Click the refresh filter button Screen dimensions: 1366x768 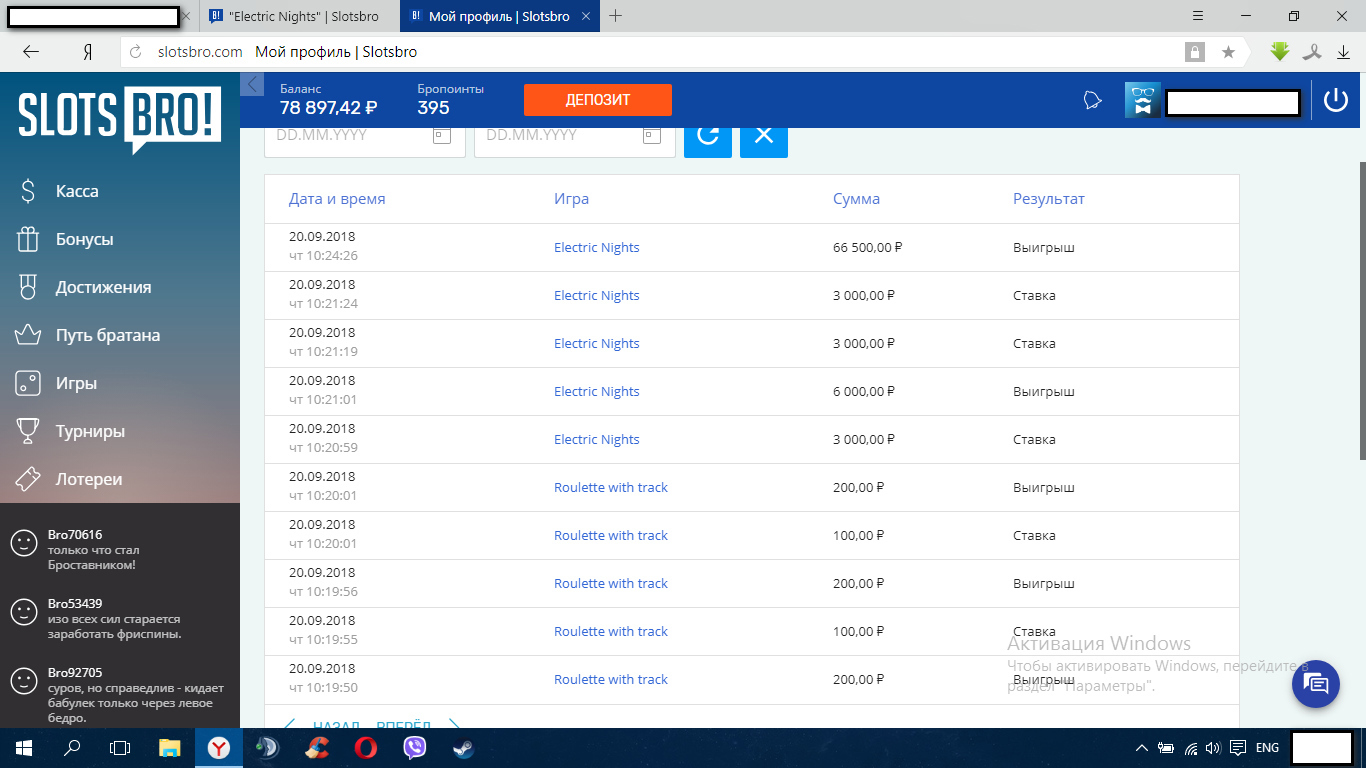[x=707, y=136]
